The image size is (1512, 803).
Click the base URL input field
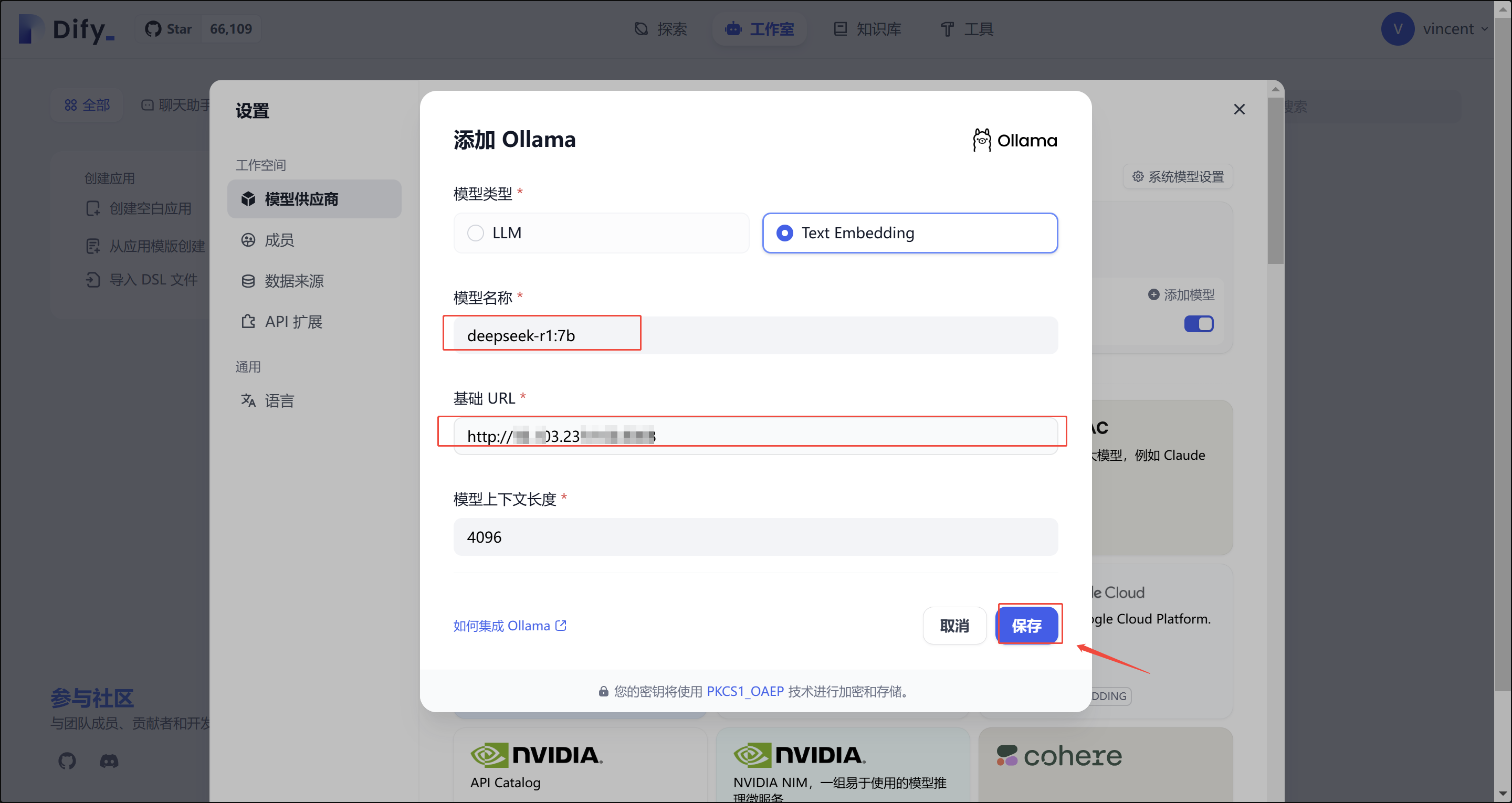[x=755, y=436]
